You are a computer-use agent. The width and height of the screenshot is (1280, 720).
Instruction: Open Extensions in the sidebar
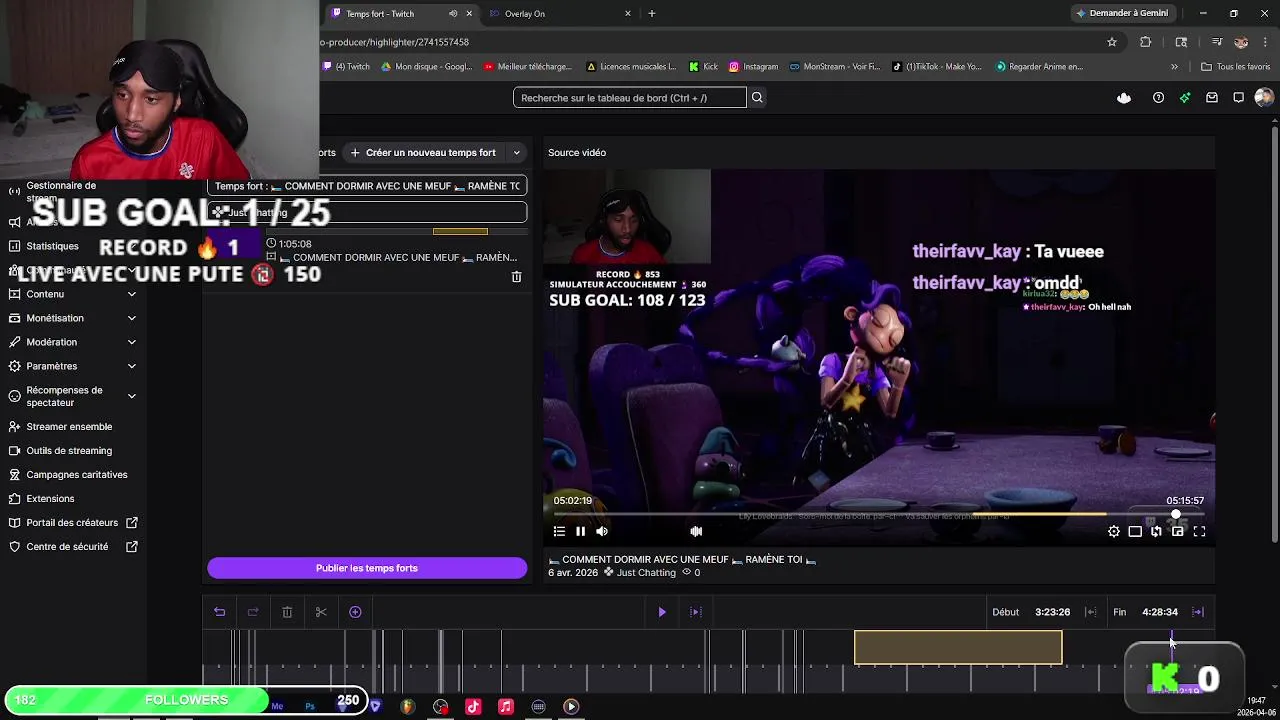[x=50, y=499]
